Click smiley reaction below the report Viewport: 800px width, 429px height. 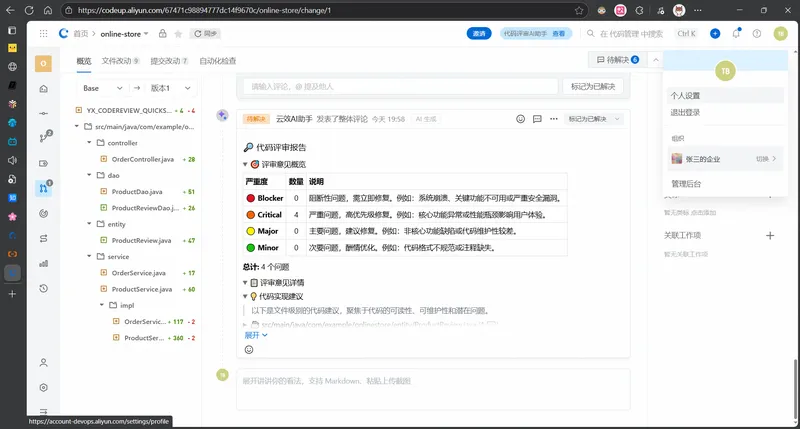[x=249, y=349]
